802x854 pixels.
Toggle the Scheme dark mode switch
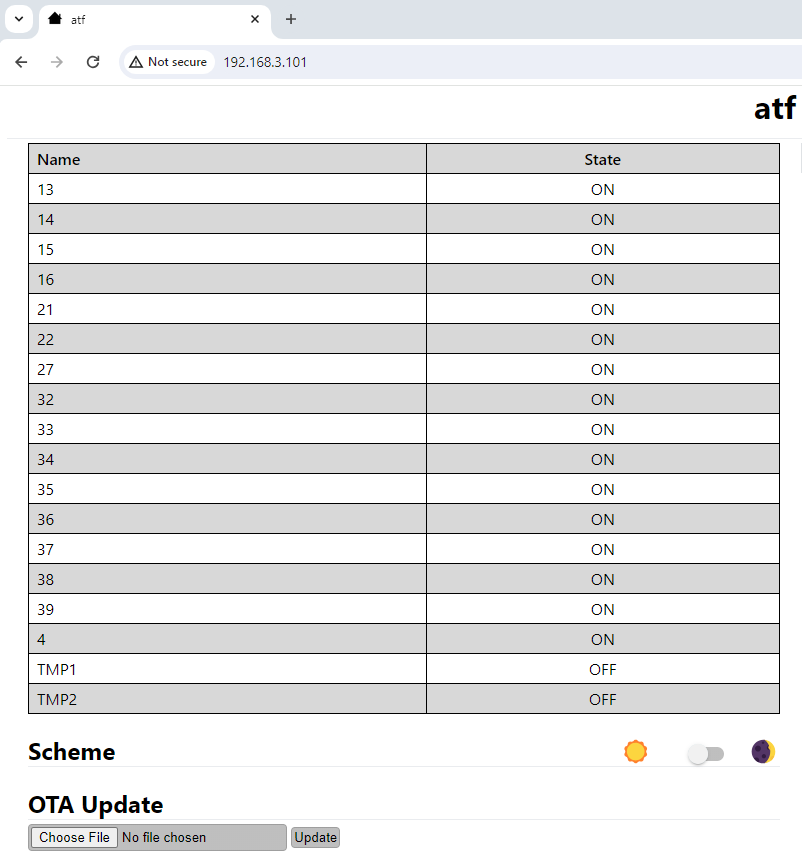[706, 754]
